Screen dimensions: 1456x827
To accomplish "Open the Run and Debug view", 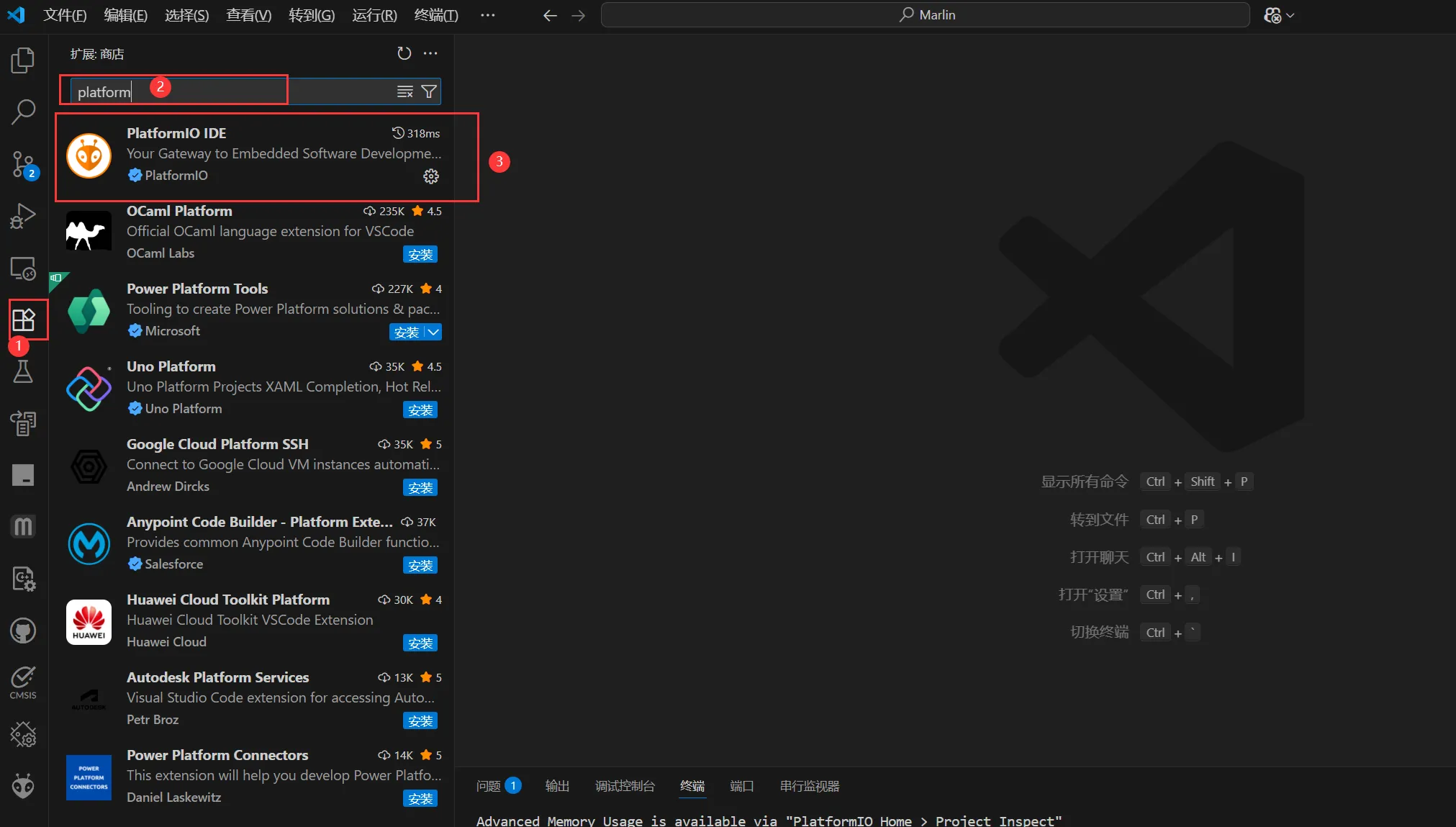I will point(23,216).
